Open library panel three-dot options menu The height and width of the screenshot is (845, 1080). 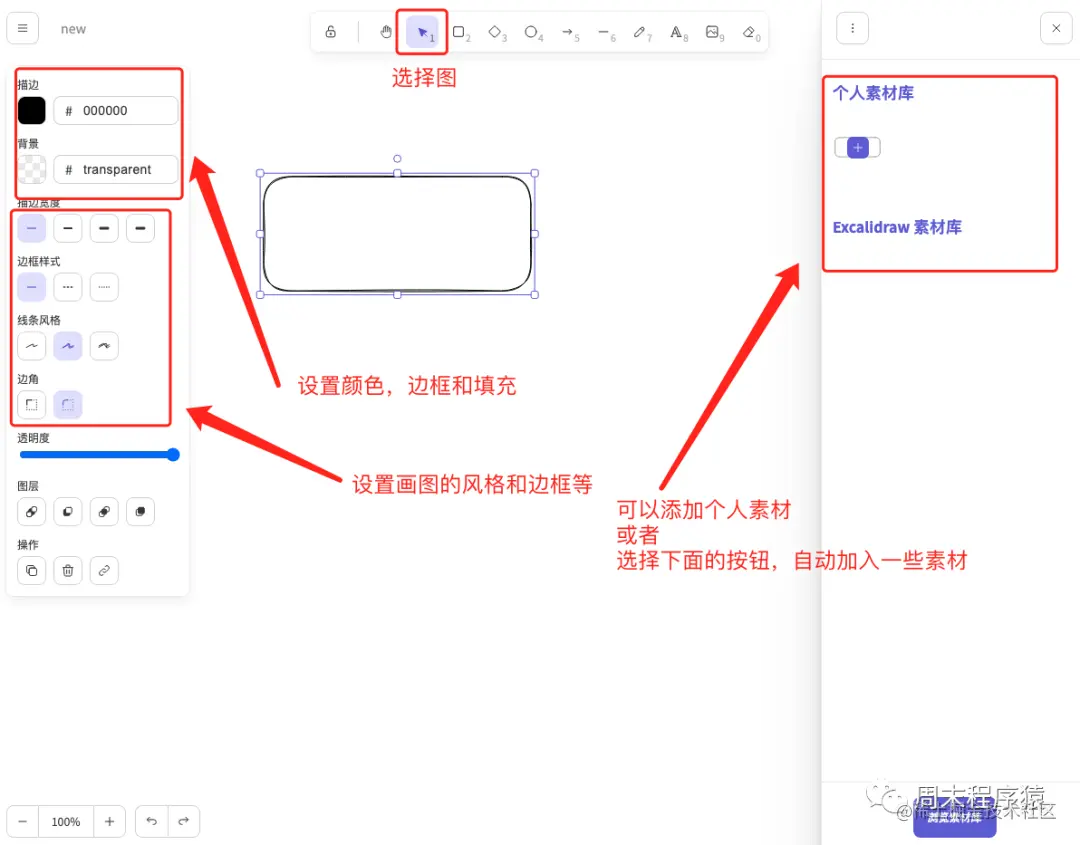[x=852, y=28]
